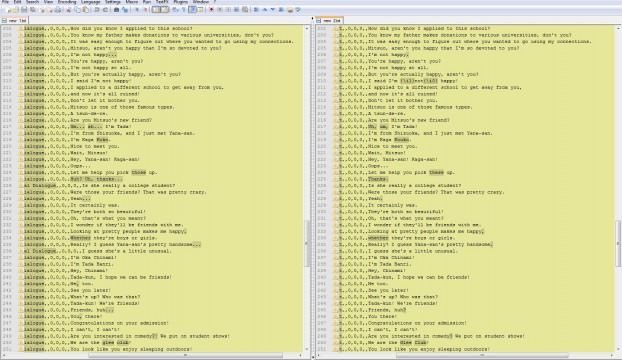
Task: Click line number 225 in right pane
Action: 321,179
